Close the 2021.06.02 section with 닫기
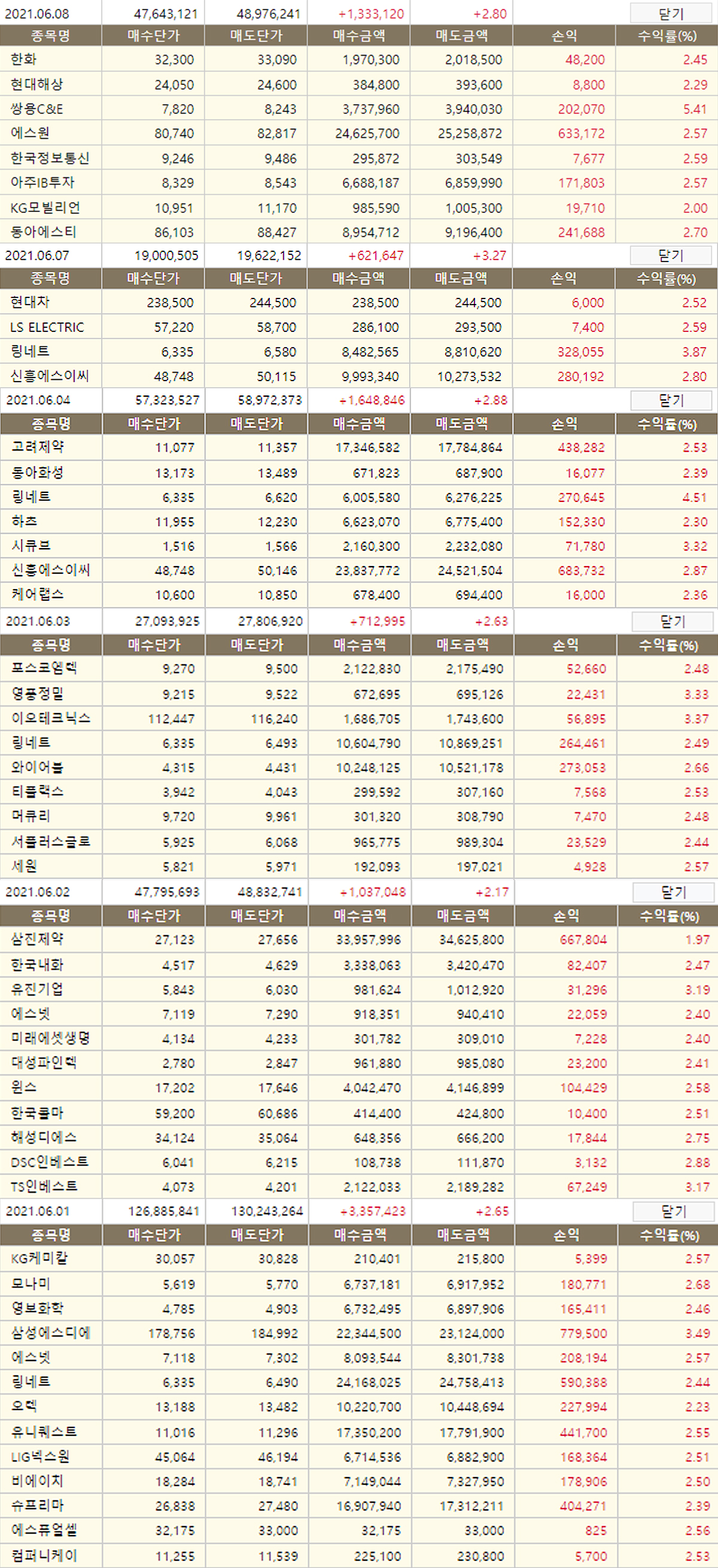 [x=674, y=893]
